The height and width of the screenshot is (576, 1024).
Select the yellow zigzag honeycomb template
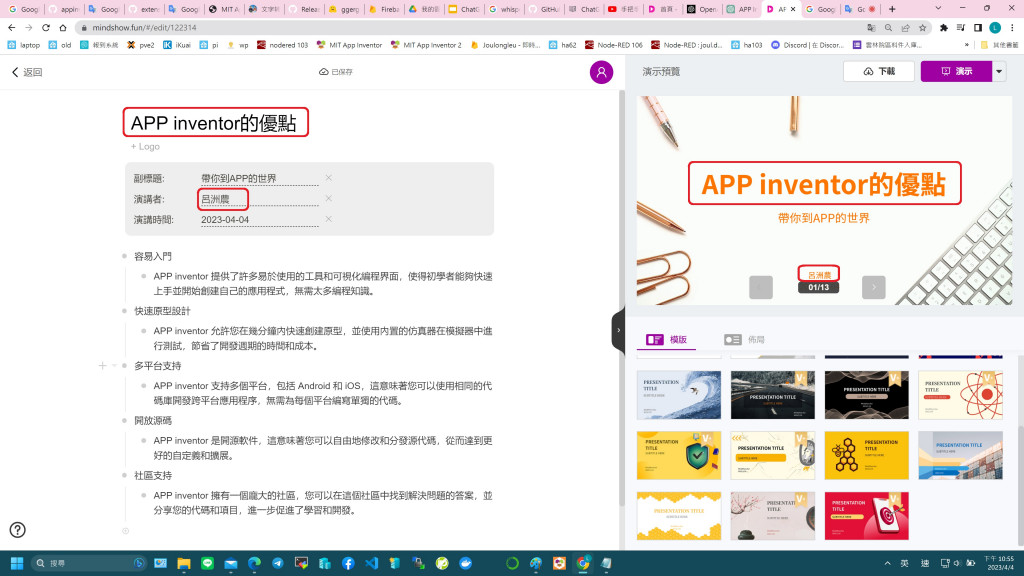pyautogui.click(x=679, y=516)
